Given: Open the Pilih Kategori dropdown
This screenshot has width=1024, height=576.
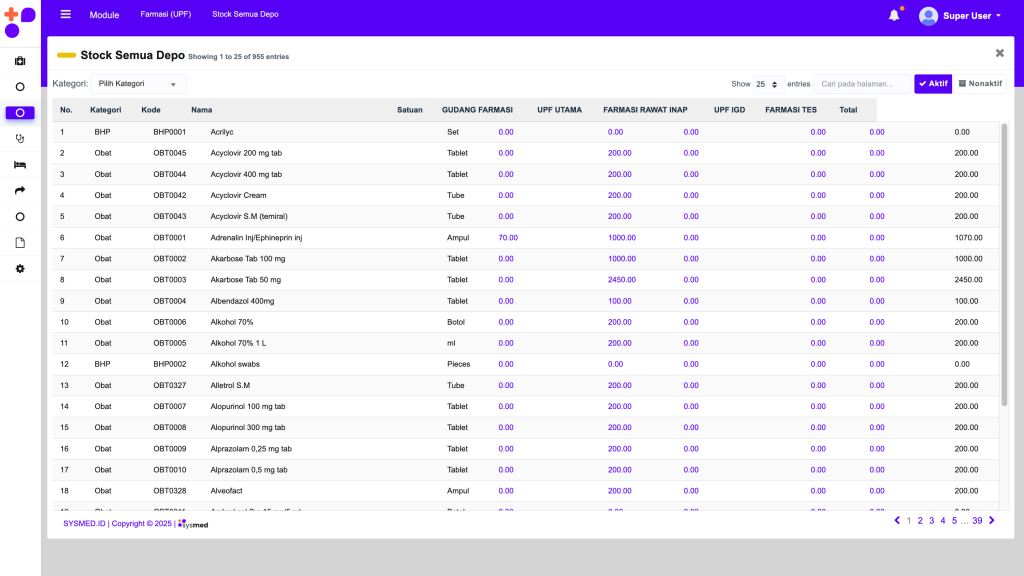Looking at the screenshot, I should pyautogui.click(x=140, y=84).
